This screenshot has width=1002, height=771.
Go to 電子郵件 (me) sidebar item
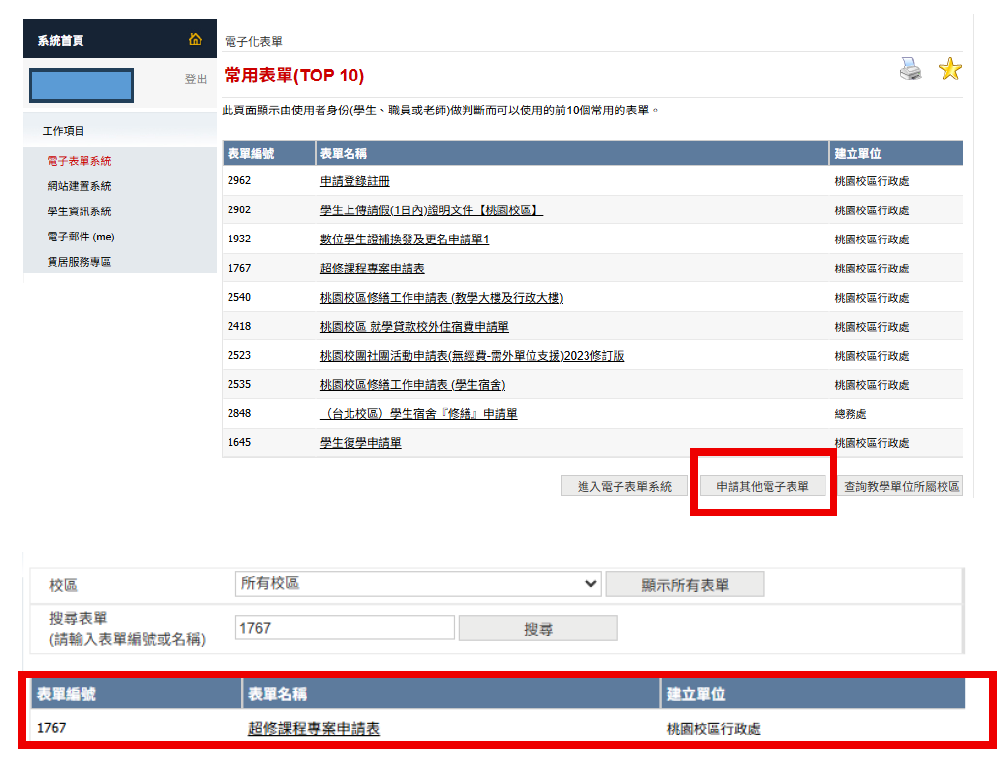pyautogui.click(x=81, y=237)
